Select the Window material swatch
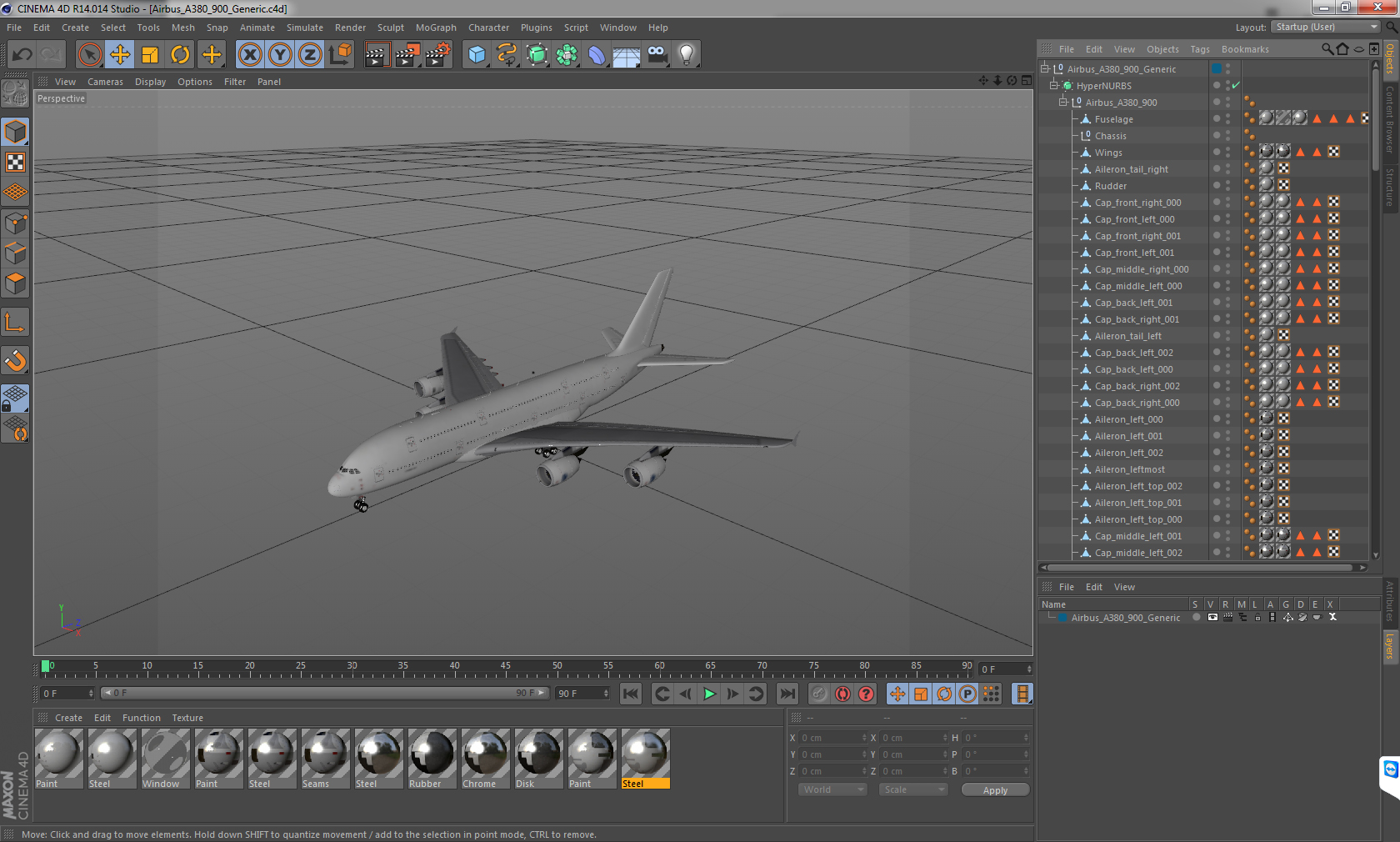Viewport: 1400px width, 842px height. tap(166, 759)
